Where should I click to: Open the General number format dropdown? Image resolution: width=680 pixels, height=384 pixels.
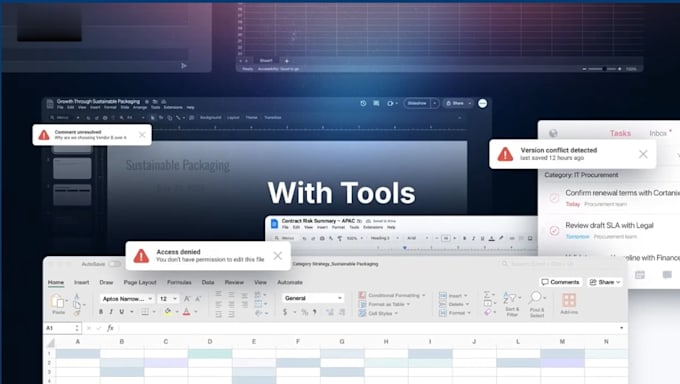click(x=313, y=298)
